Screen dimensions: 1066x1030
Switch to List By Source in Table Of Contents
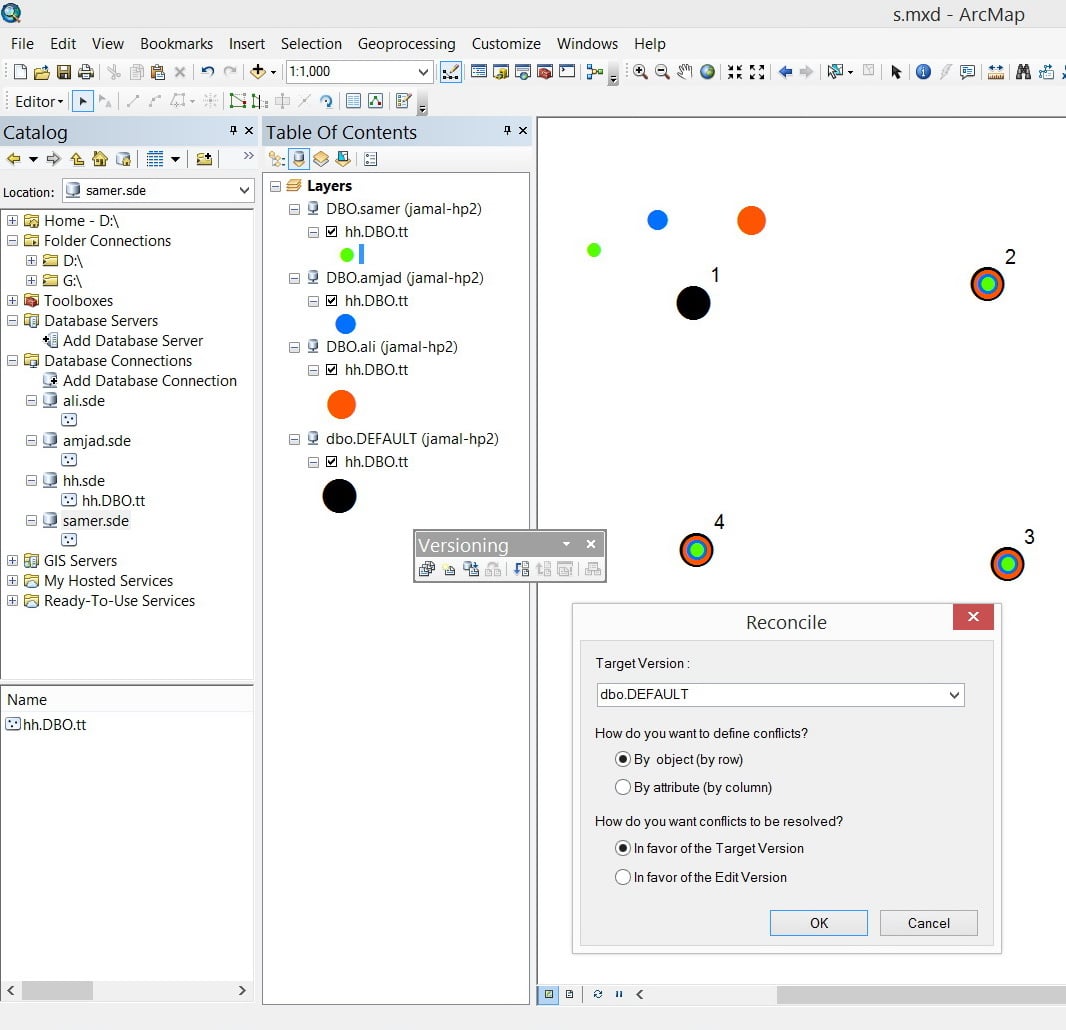298,159
